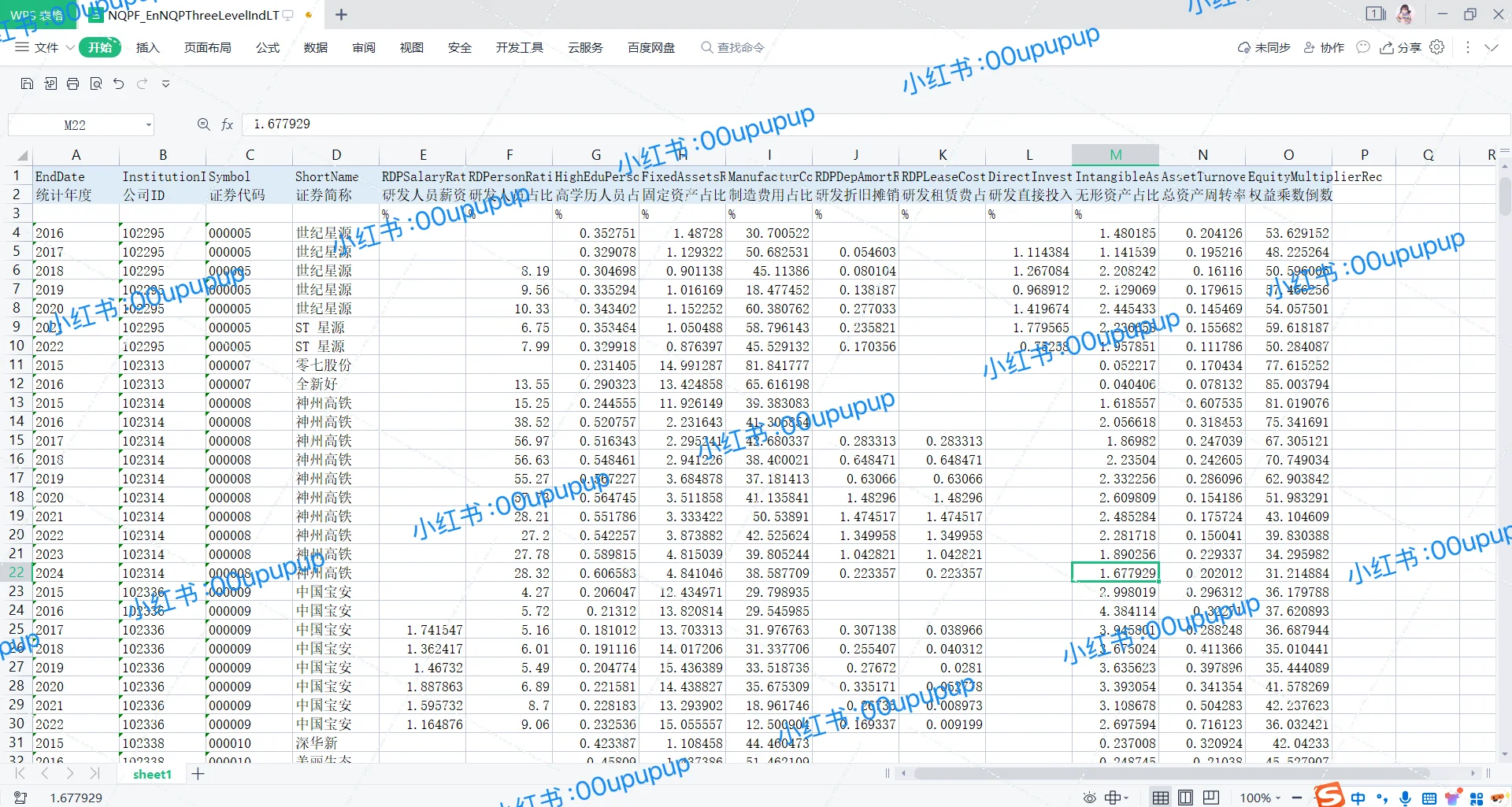The image size is (1512, 807).
Task: Select cell M22 containing 1.677929
Action: (1115, 572)
